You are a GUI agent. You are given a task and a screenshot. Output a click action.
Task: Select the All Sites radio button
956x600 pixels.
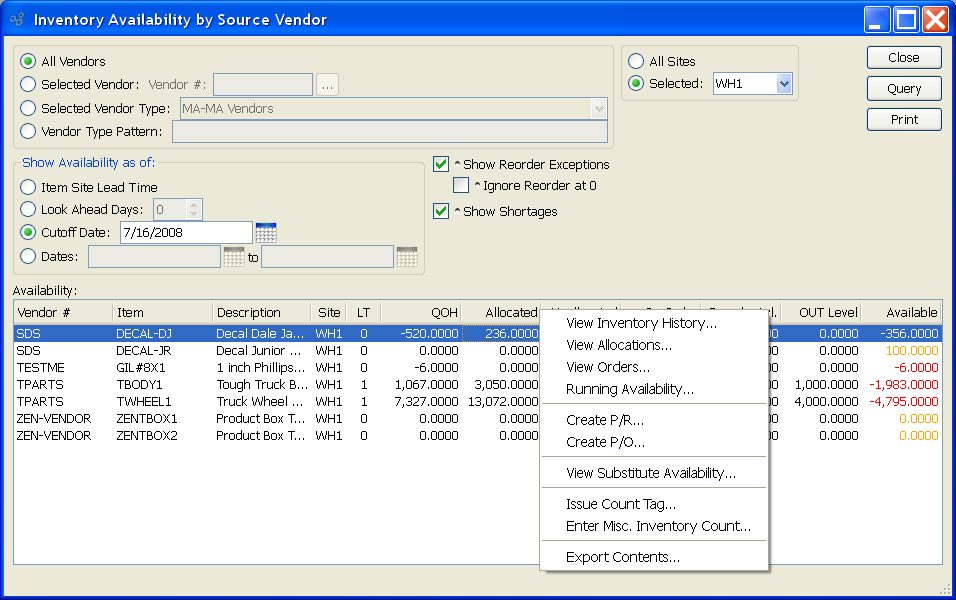pos(636,61)
